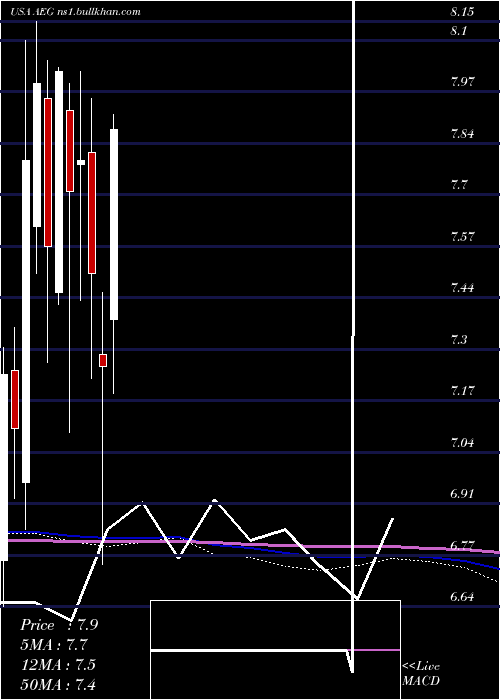
Task: Click the 7.04 price axis label
Action: [462, 442]
